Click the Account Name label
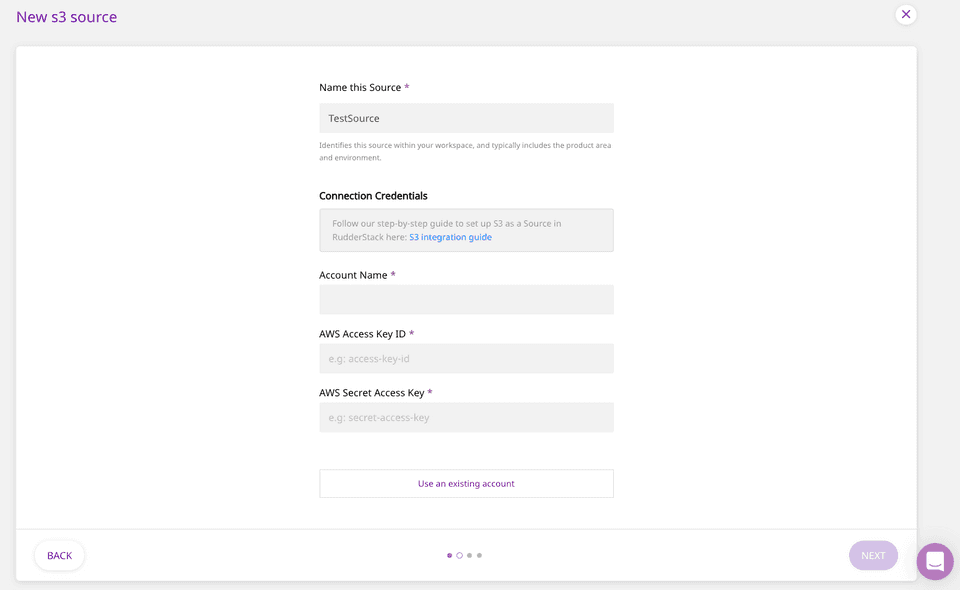 353,275
